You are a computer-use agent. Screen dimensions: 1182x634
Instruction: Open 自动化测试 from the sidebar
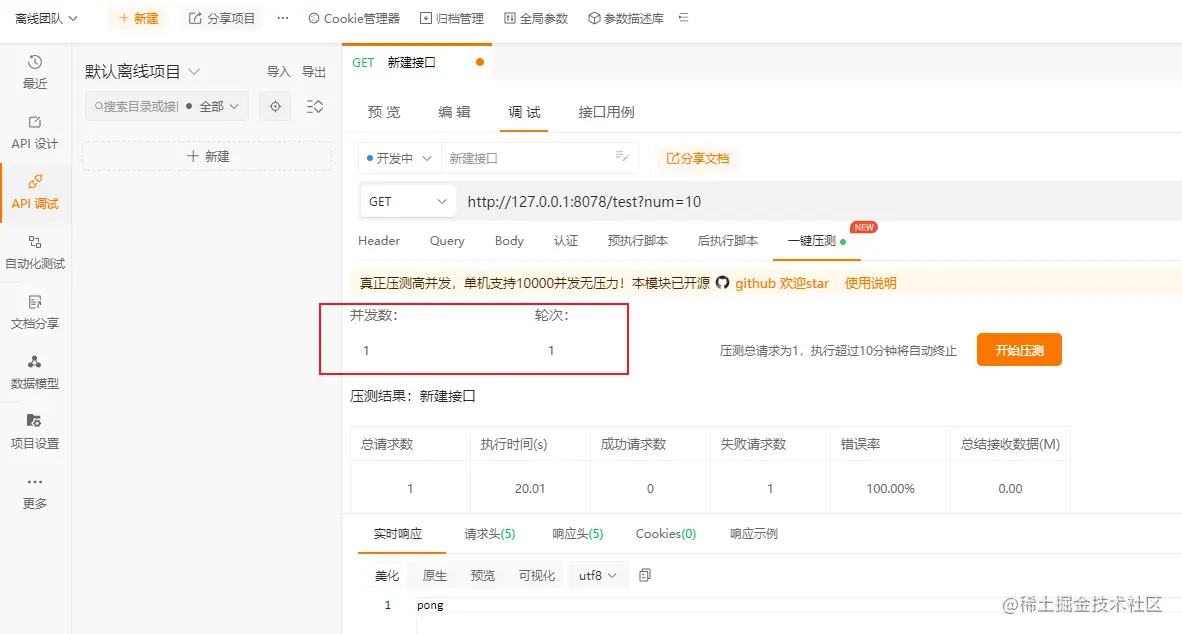[36, 252]
